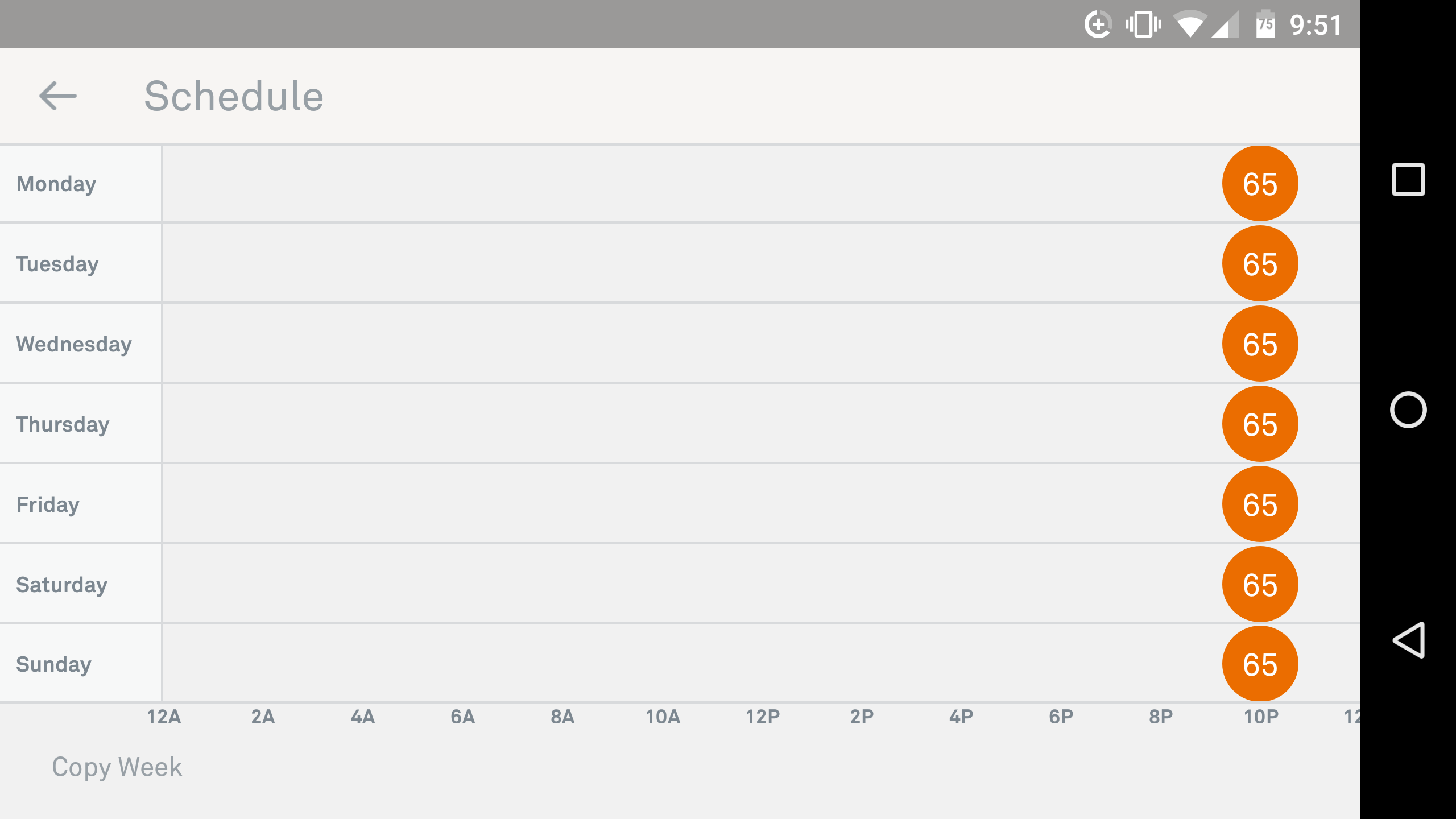The height and width of the screenshot is (819, 1456).
Task: Tap the 12P time axis label
Action: click(762, 717)
